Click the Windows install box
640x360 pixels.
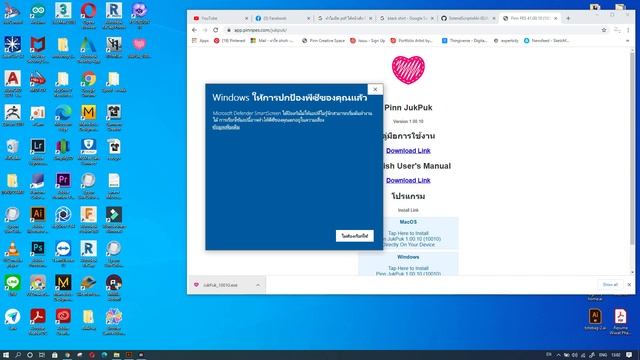(x=408, y=264)
